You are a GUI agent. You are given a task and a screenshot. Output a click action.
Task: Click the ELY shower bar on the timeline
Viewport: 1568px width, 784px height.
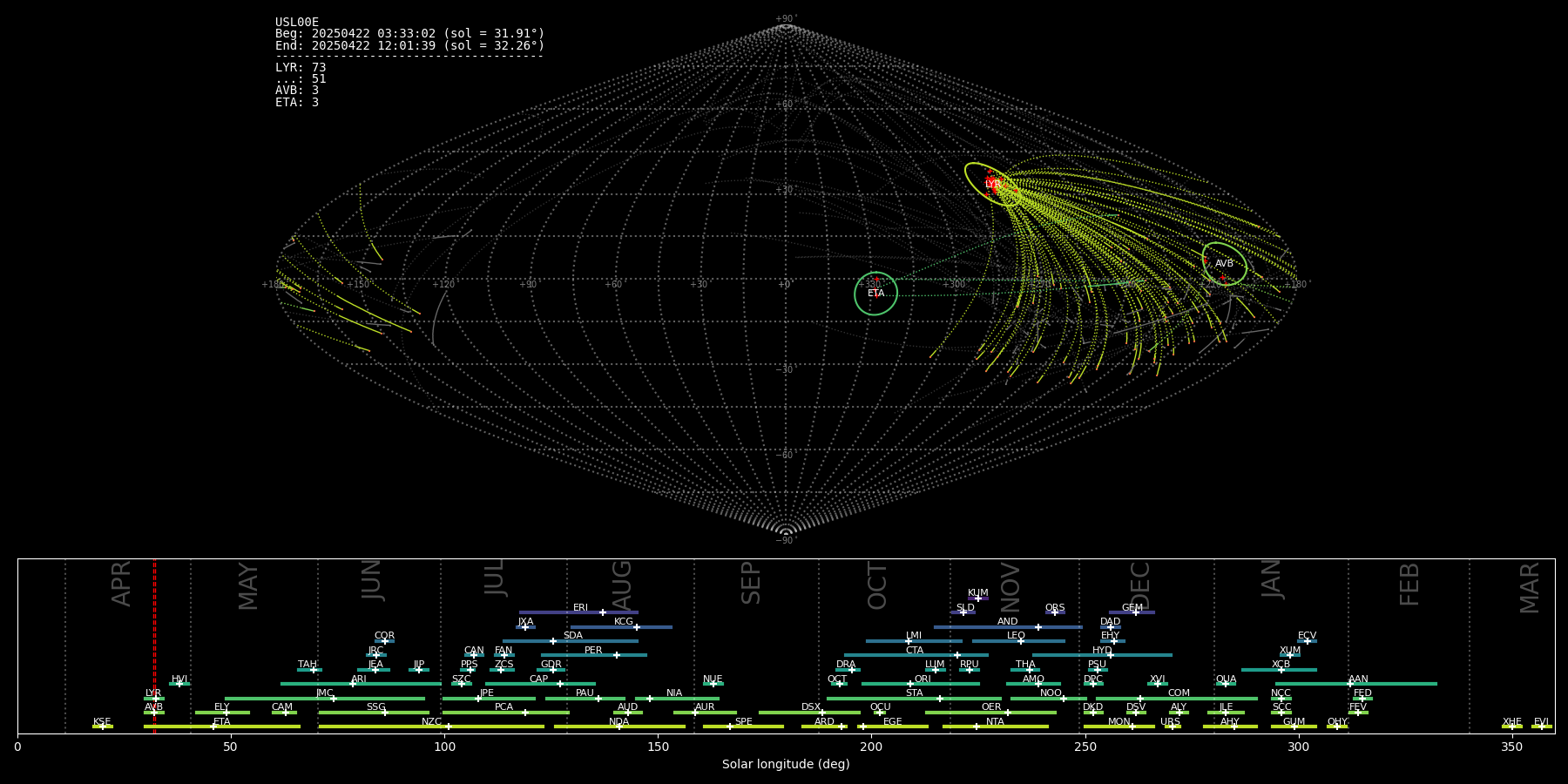tap(222, 713)
